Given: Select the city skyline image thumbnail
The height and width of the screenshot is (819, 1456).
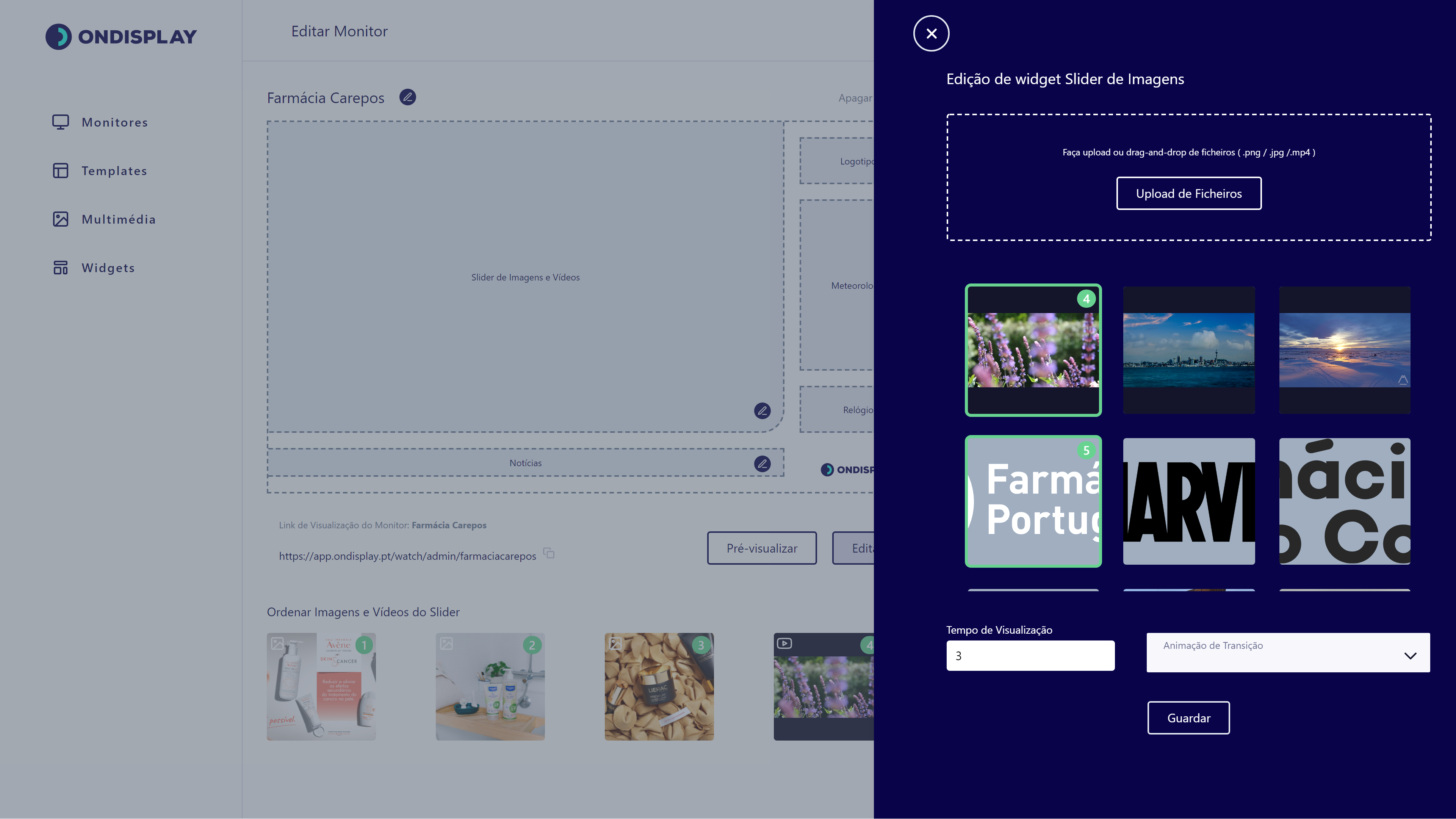Looking at the screenshot, I should (1189, 351).
